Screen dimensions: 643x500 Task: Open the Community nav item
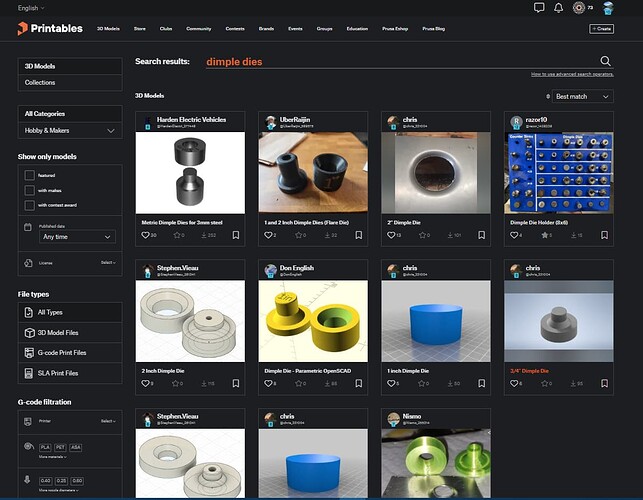pos(198,29)
